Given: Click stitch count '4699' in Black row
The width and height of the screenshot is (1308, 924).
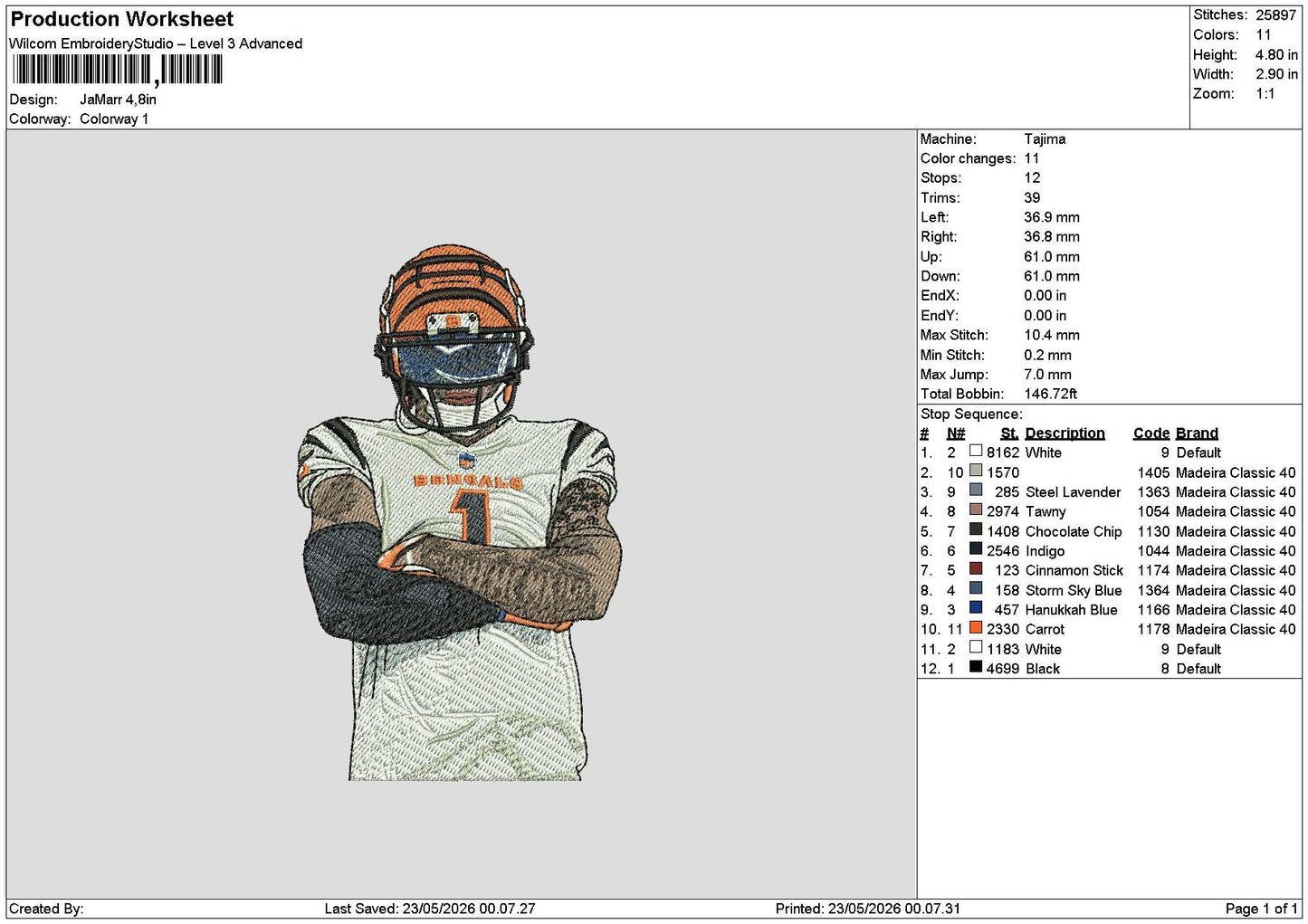Looking at the screenshot, I should click(x=1003, y=669).
